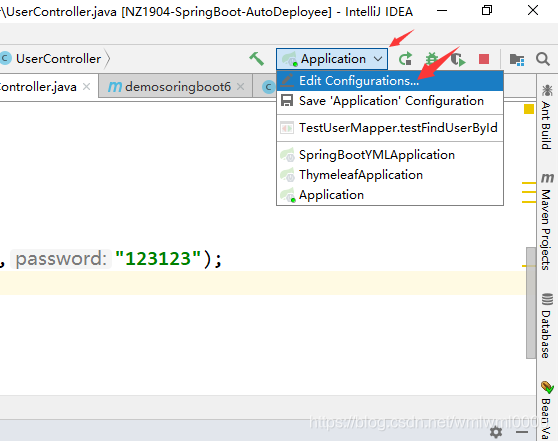558x441 pixels.
Task: Choose Save 'Application' Configuration
Action: click(x=390, y=101)
